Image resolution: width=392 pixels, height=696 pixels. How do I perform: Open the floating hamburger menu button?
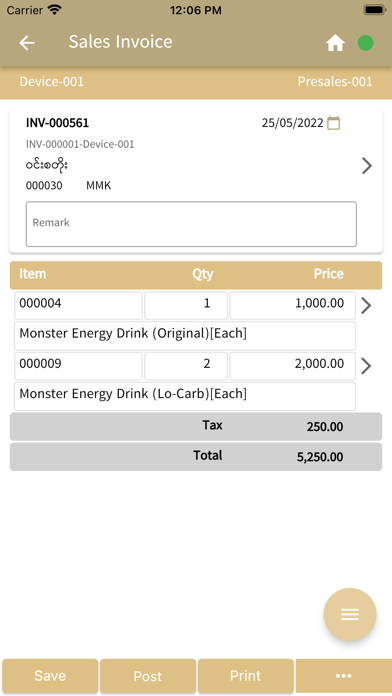350,614
